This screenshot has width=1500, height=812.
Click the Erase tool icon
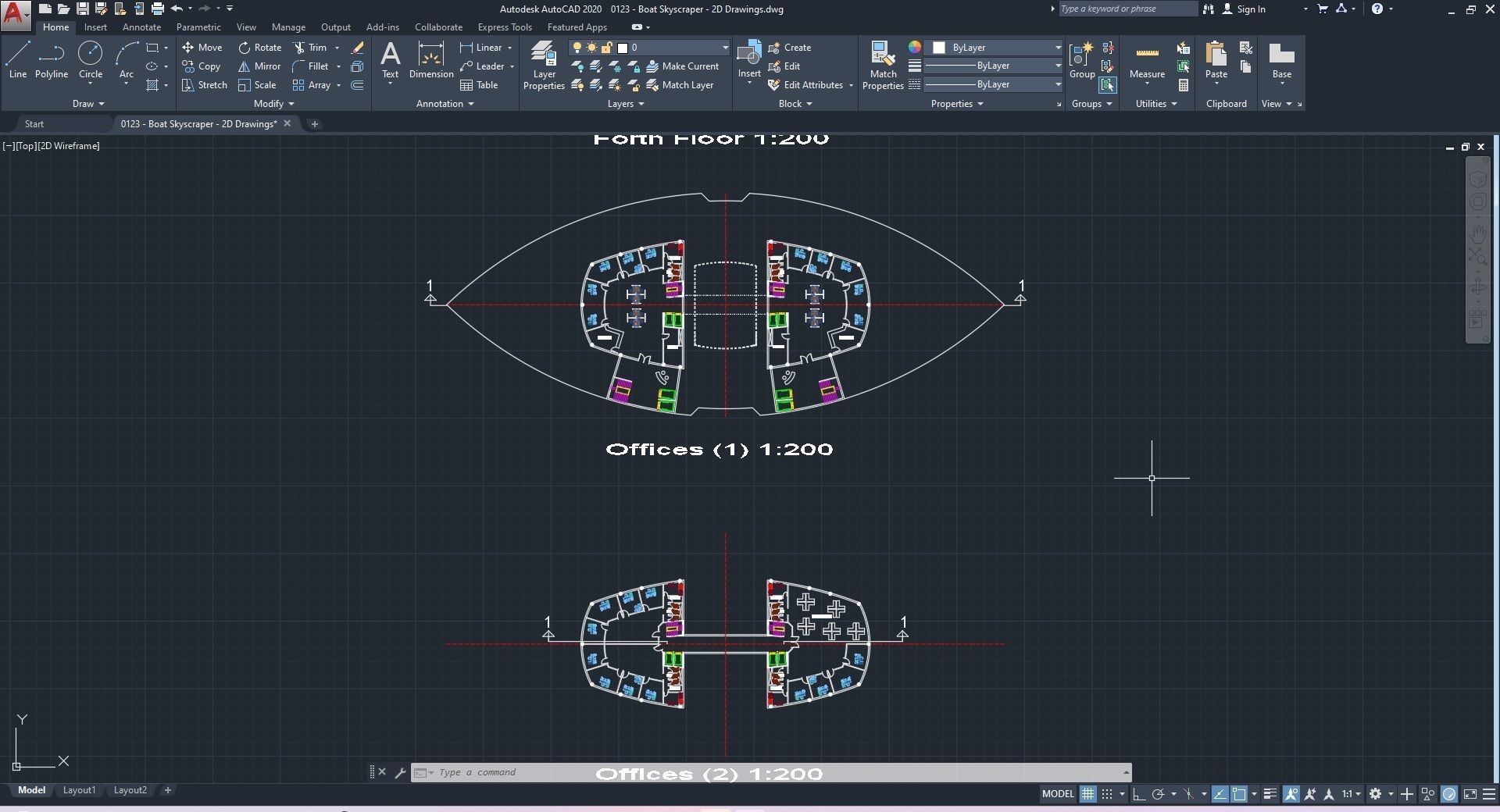click(357, 48)
